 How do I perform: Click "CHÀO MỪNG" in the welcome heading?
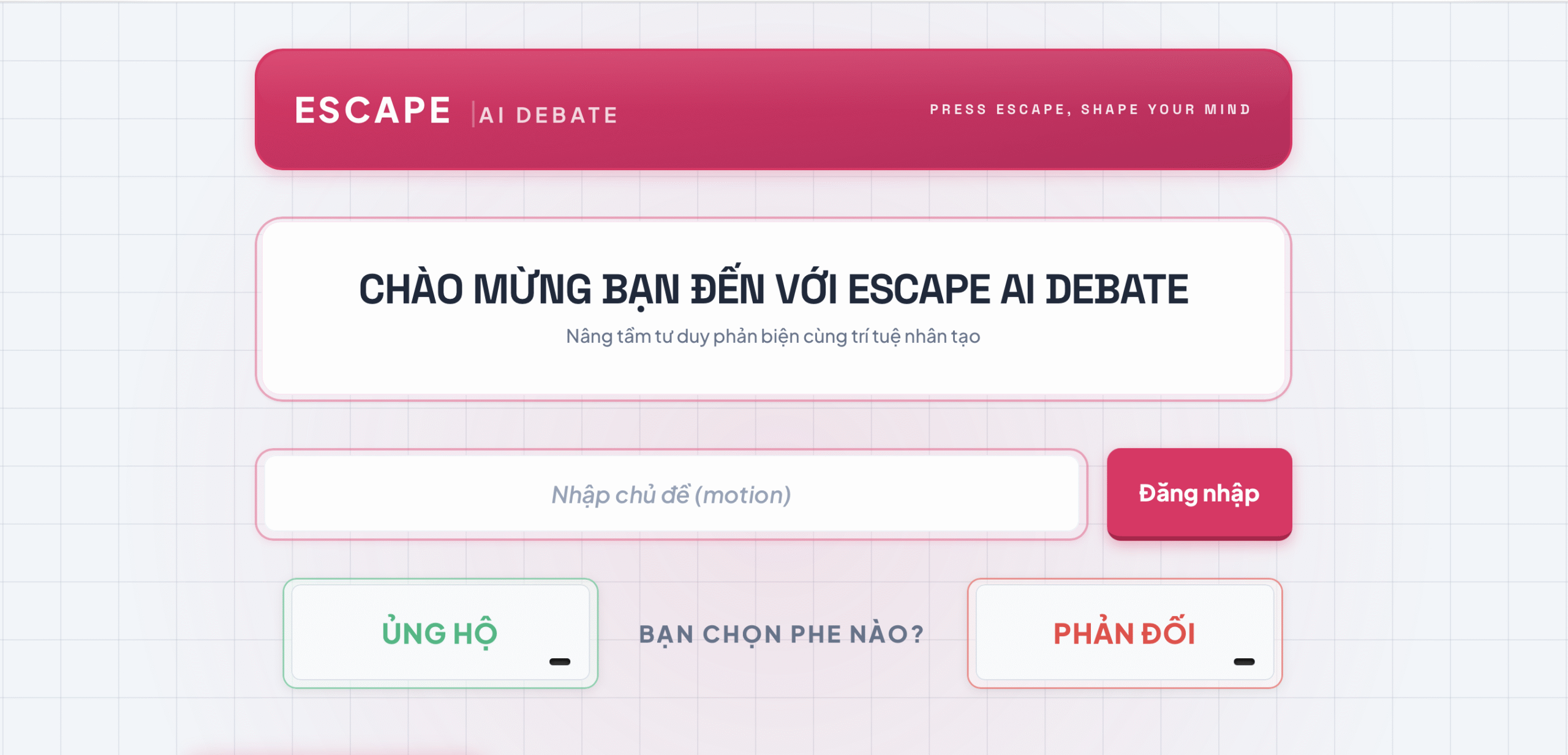point(475,289)
